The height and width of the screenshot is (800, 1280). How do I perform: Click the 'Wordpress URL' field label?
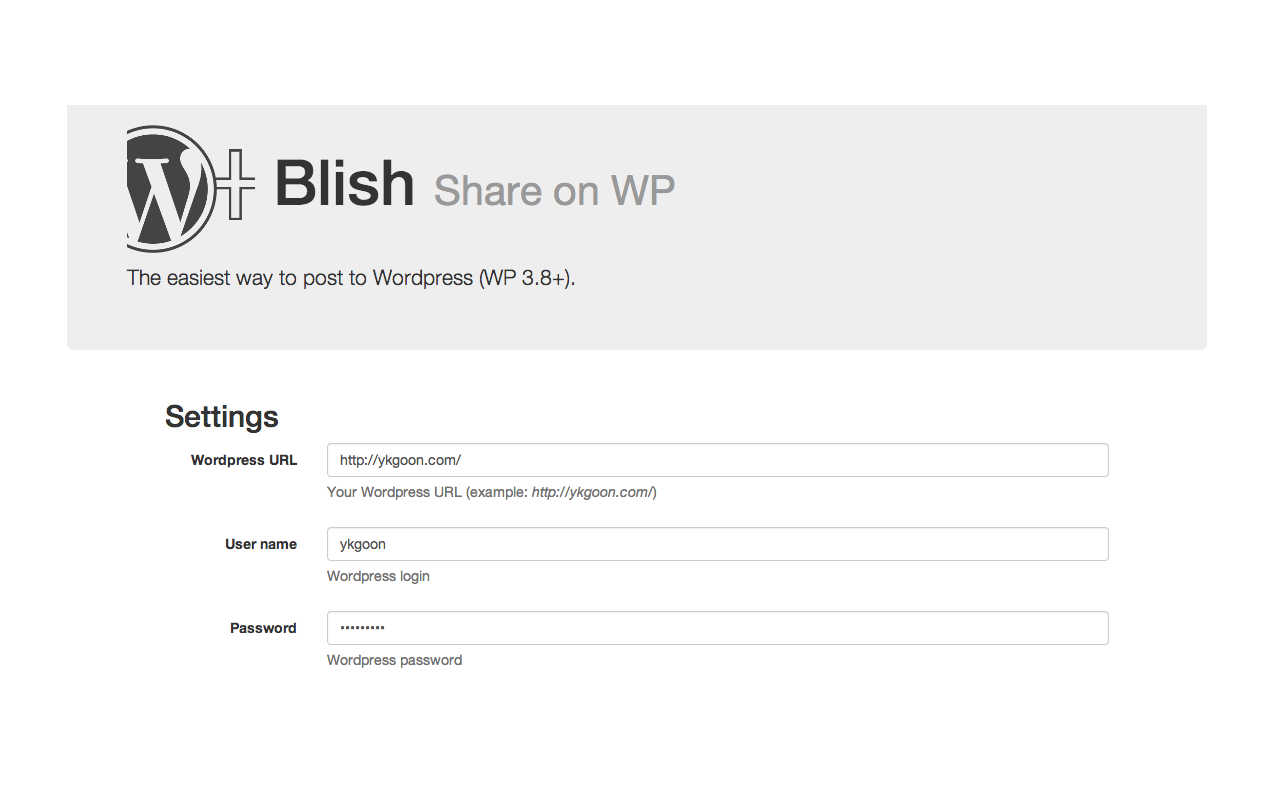tap(243, 460)
